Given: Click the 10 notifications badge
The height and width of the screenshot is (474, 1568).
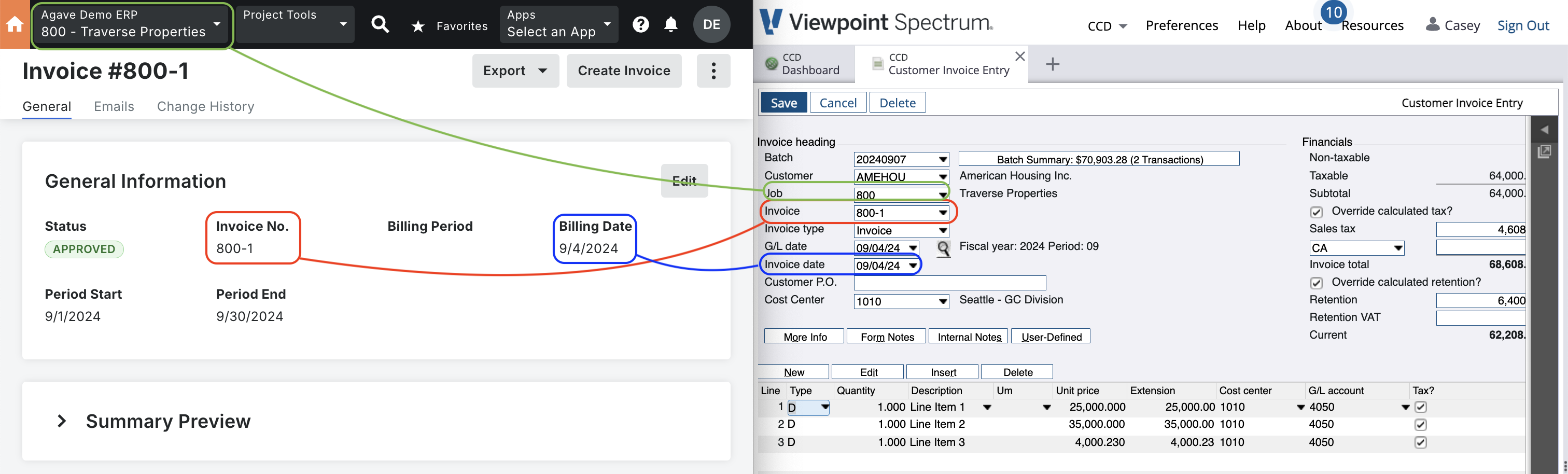Looking at the screenshot, I should click(1333, 12).
